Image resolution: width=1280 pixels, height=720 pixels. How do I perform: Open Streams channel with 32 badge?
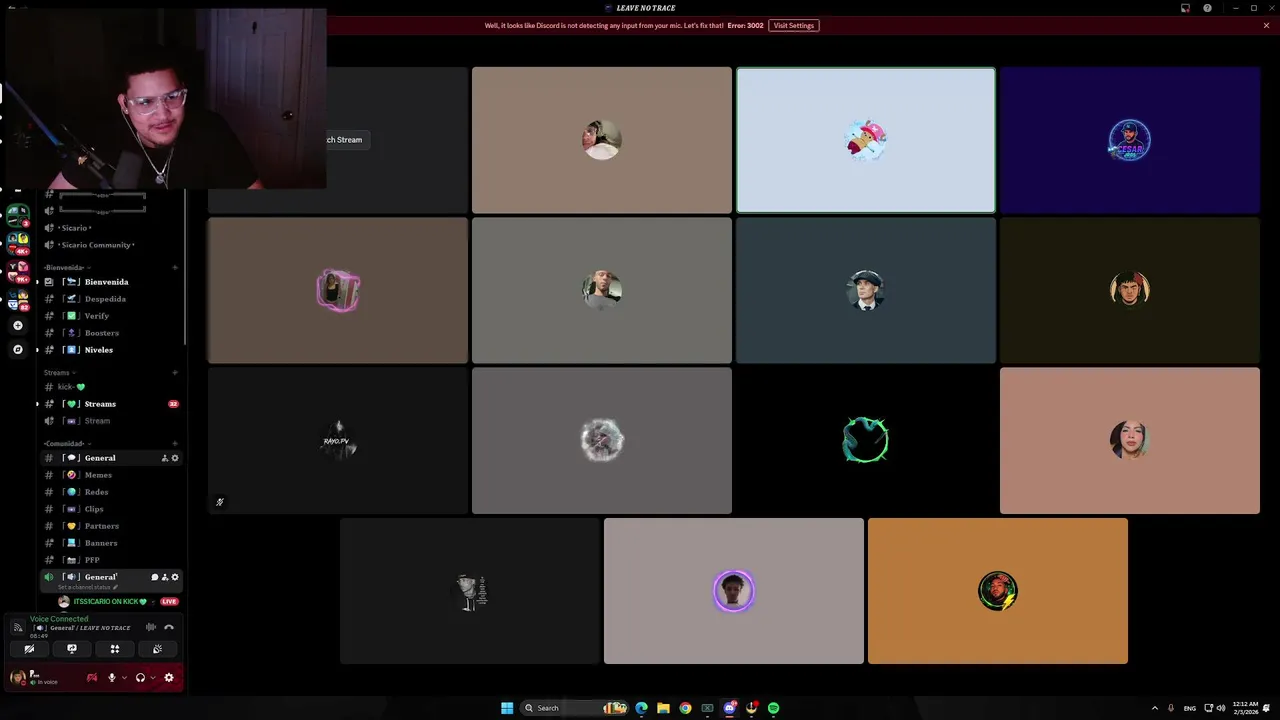(111, 404)
